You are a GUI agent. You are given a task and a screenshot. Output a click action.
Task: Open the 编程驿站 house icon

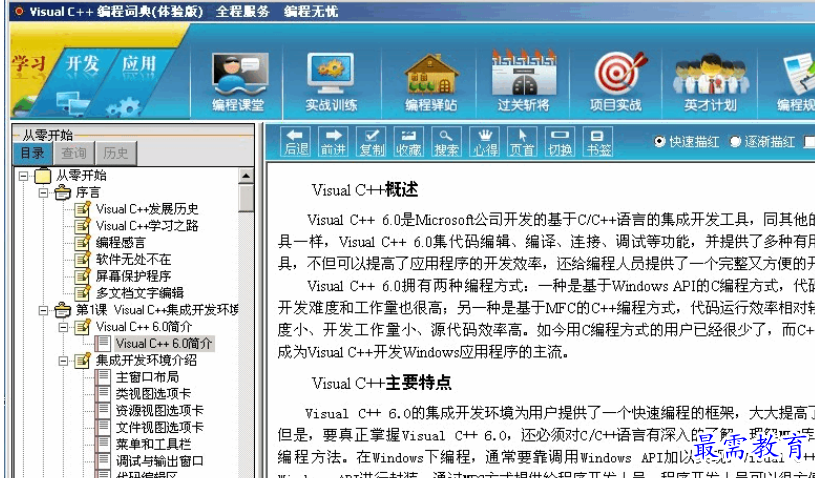click(x=431, y=82)
